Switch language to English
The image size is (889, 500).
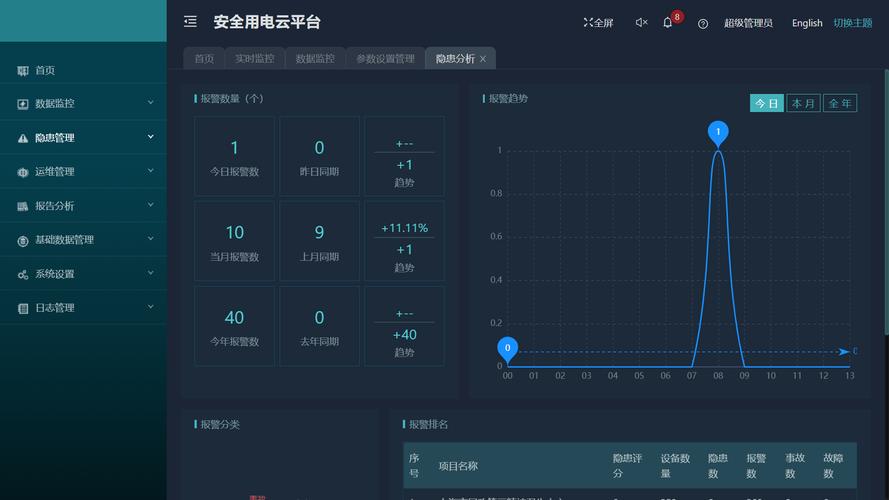tap(807, 23)
